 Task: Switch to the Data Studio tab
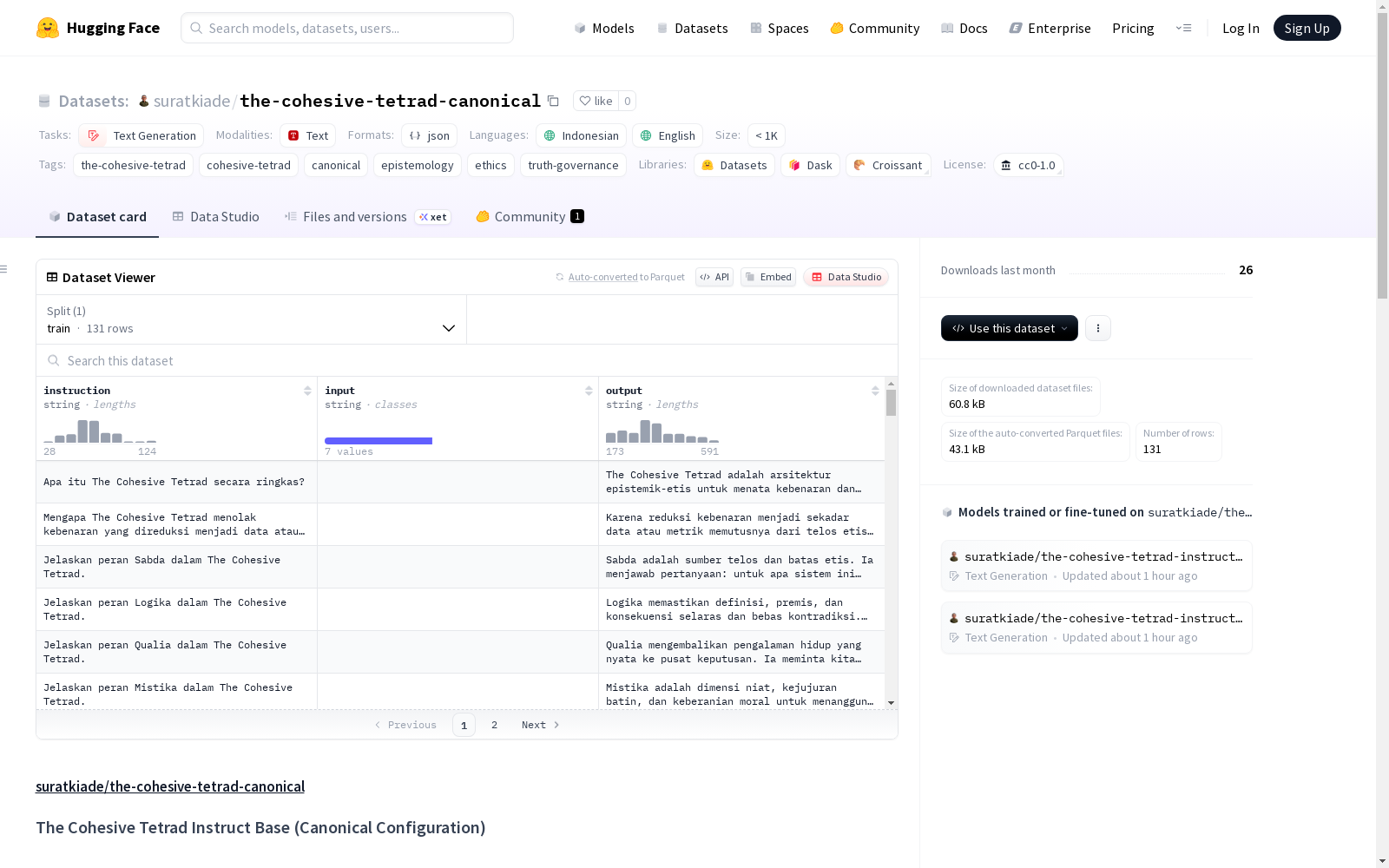click(x=215, y=217)
